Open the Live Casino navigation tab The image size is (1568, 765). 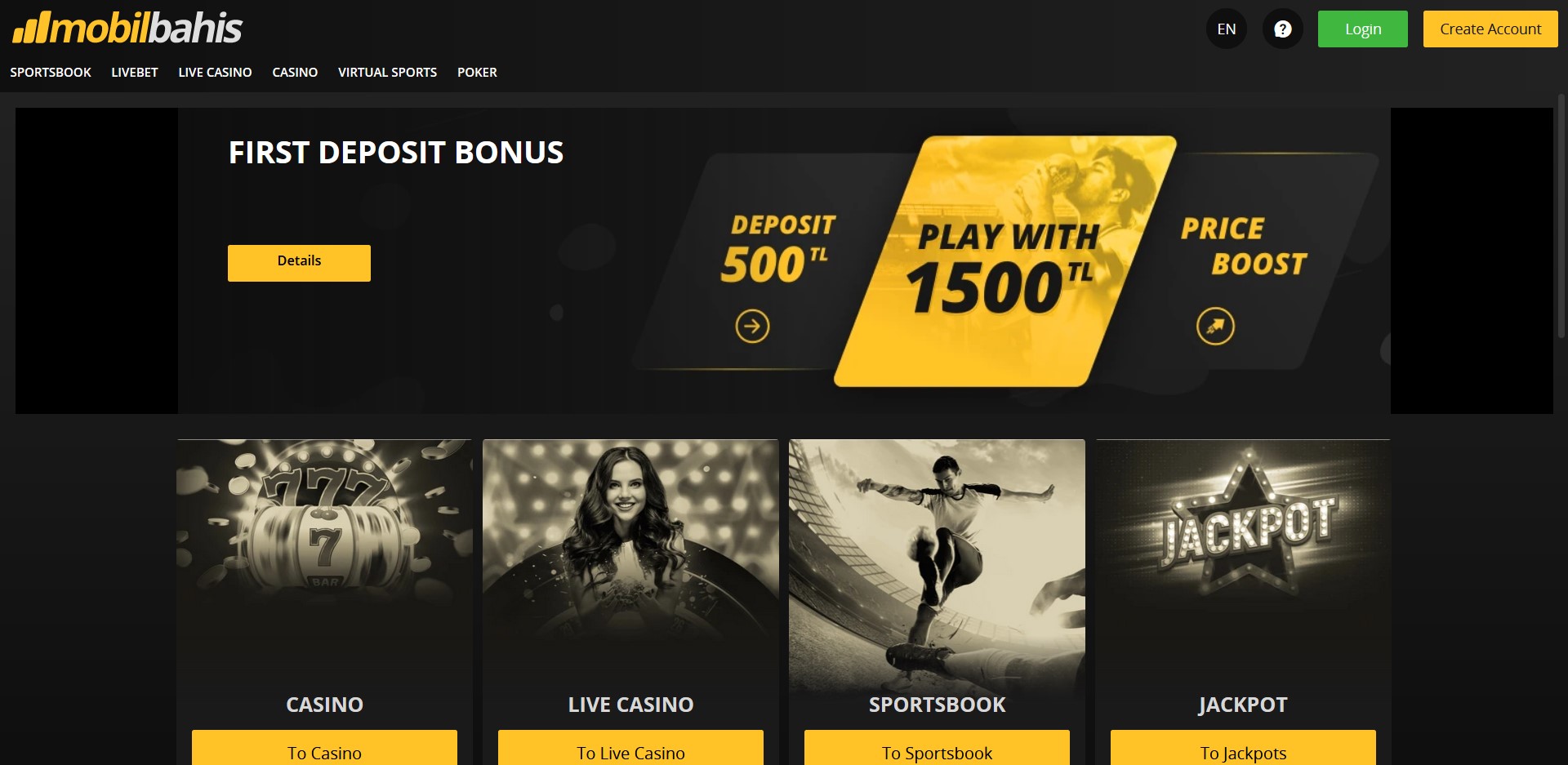[x=215, y=73]
